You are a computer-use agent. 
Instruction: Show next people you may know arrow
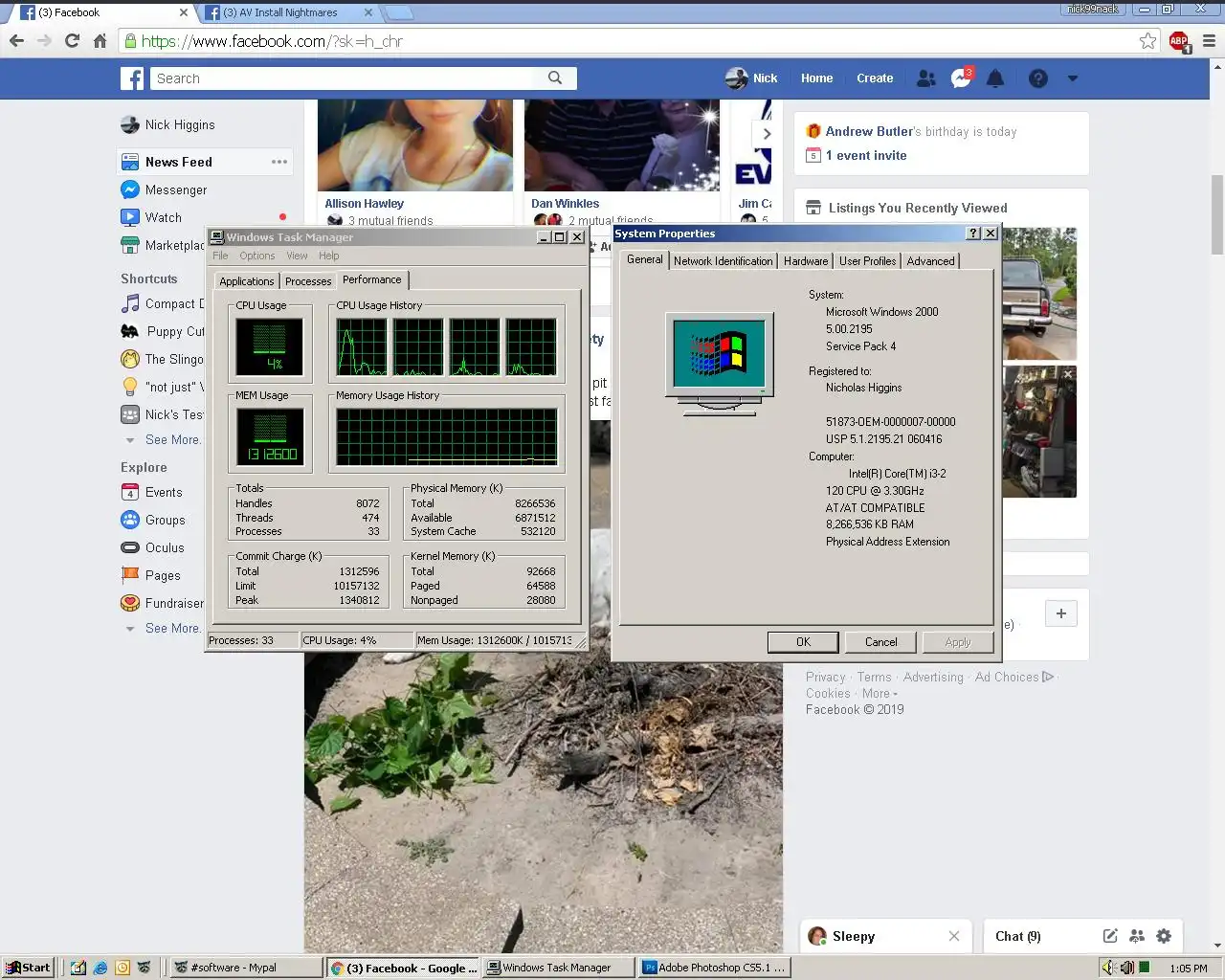coord(766,134)
